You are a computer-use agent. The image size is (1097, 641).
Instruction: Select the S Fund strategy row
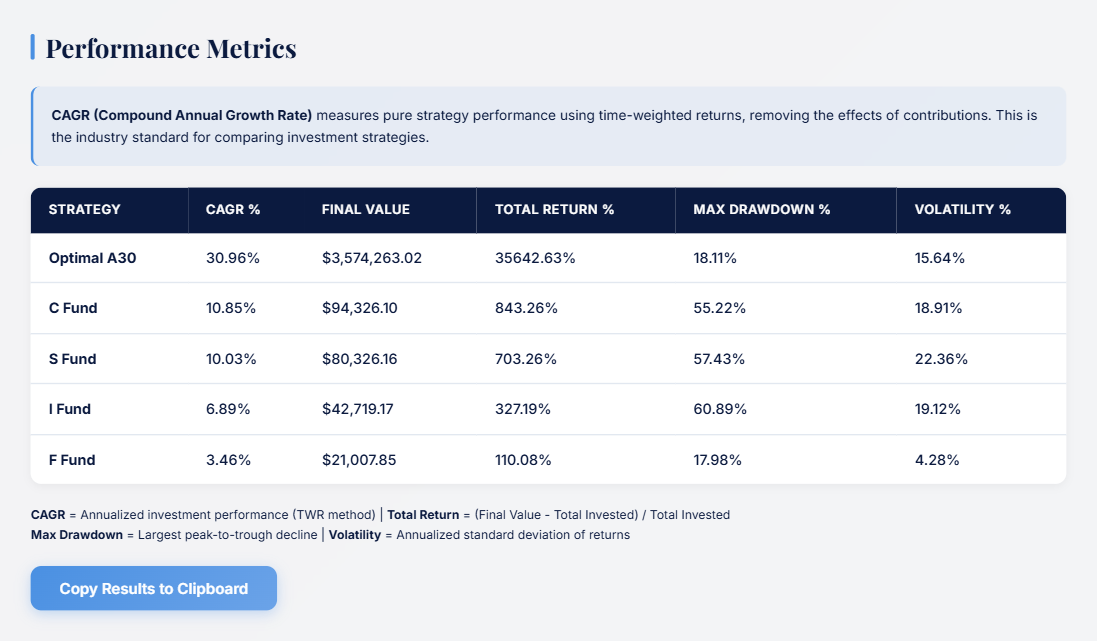coord(73,359)
